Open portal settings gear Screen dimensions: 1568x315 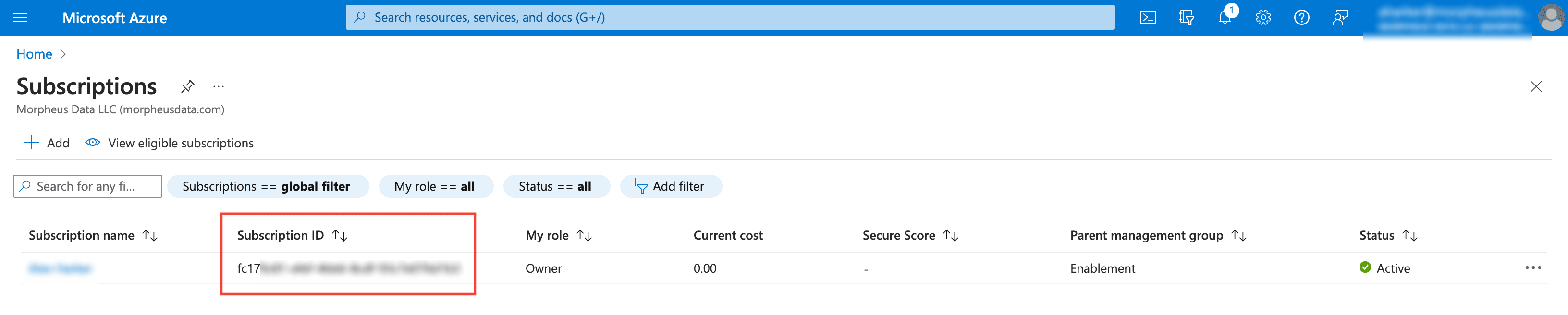[x=1263, y=18]
